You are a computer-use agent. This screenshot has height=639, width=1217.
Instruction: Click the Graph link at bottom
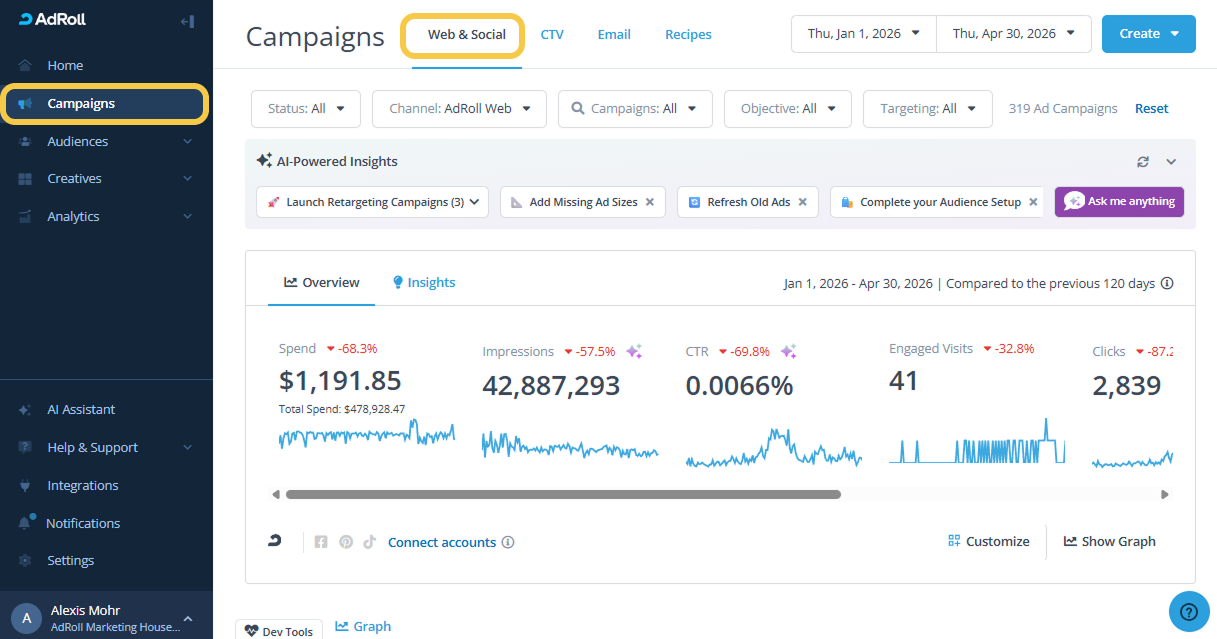click(363, 626)
